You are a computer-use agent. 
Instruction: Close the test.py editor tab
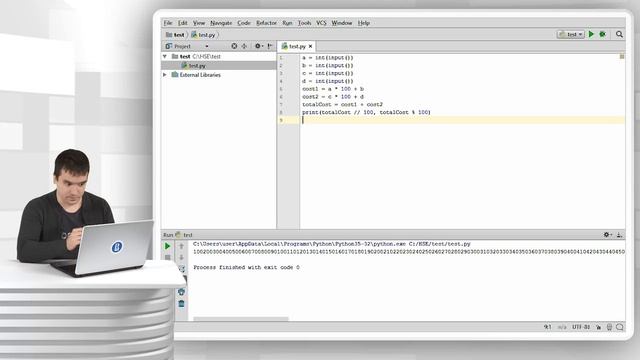click(x=310, y=47)
